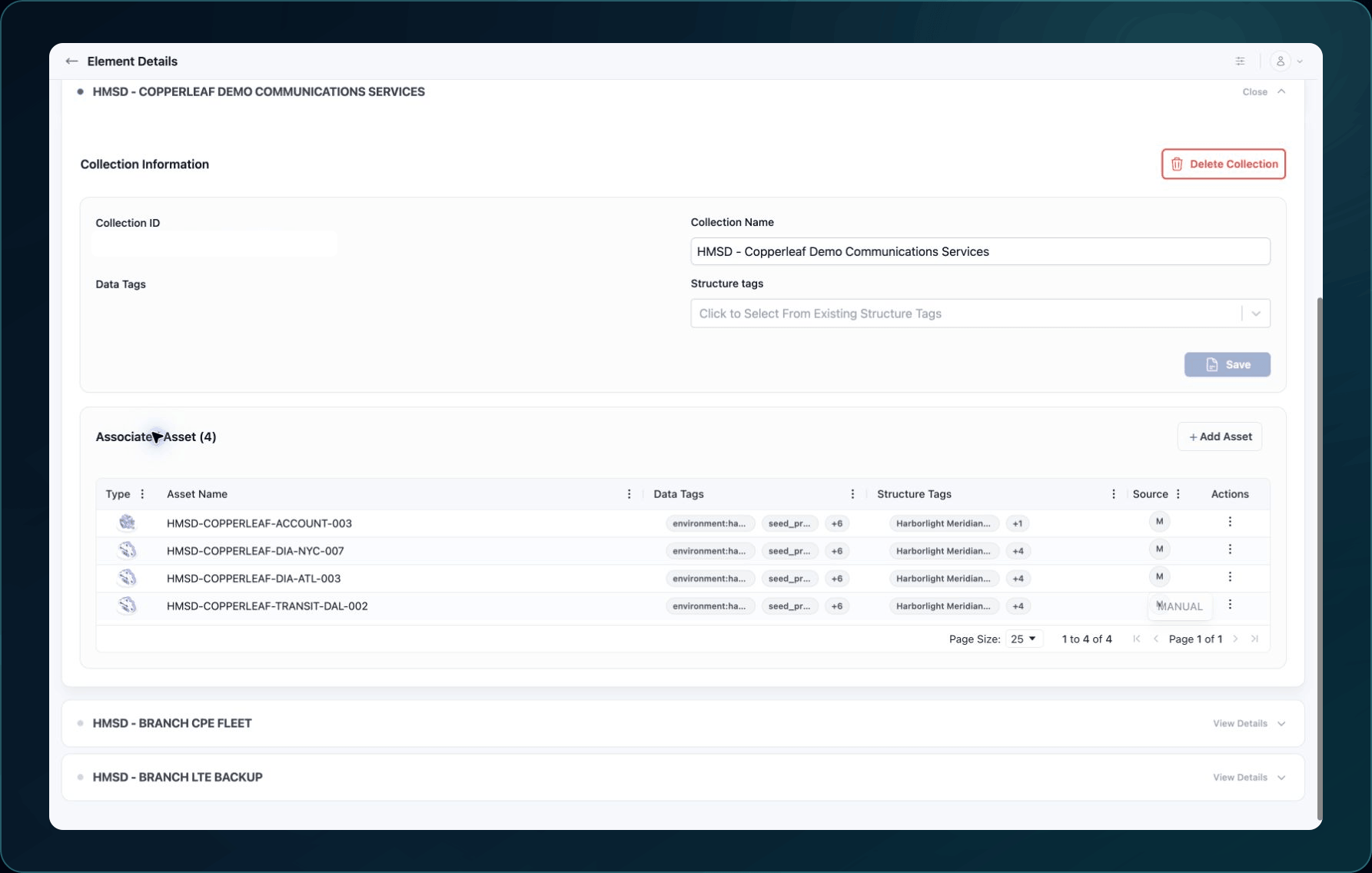Click HMSD - BRANCH CPE FLEET heading
Viewport: 1372px width, 873px height.
click(x=172, y=723)
